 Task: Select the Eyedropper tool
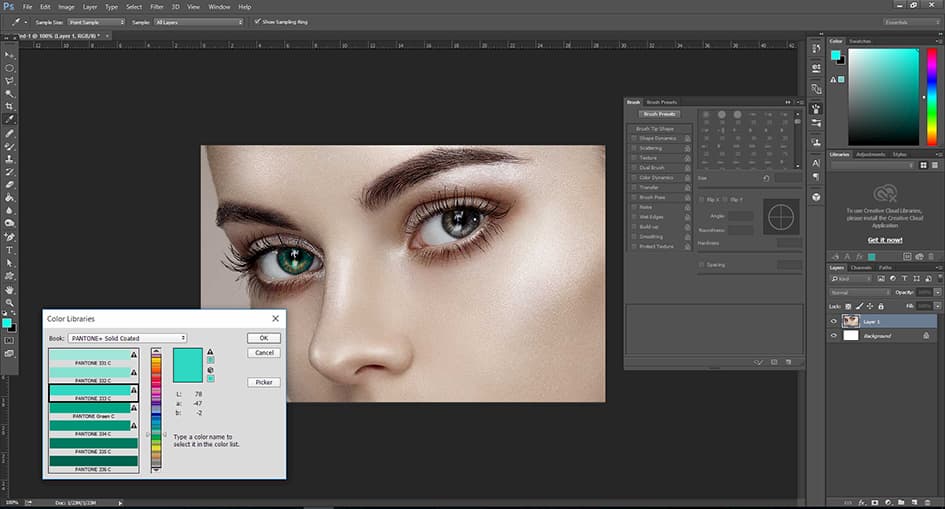point(10,119)
